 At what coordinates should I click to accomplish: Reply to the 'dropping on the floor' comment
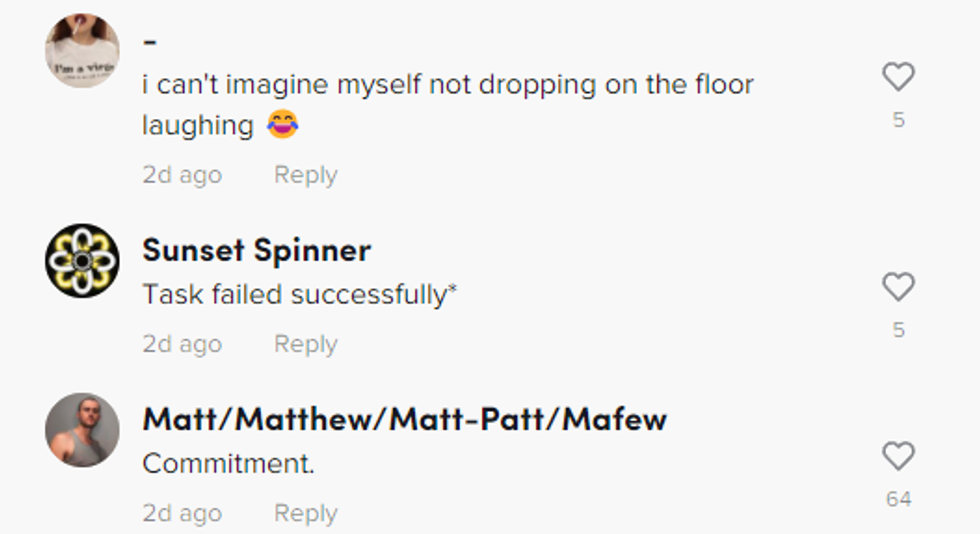[305, 175]
